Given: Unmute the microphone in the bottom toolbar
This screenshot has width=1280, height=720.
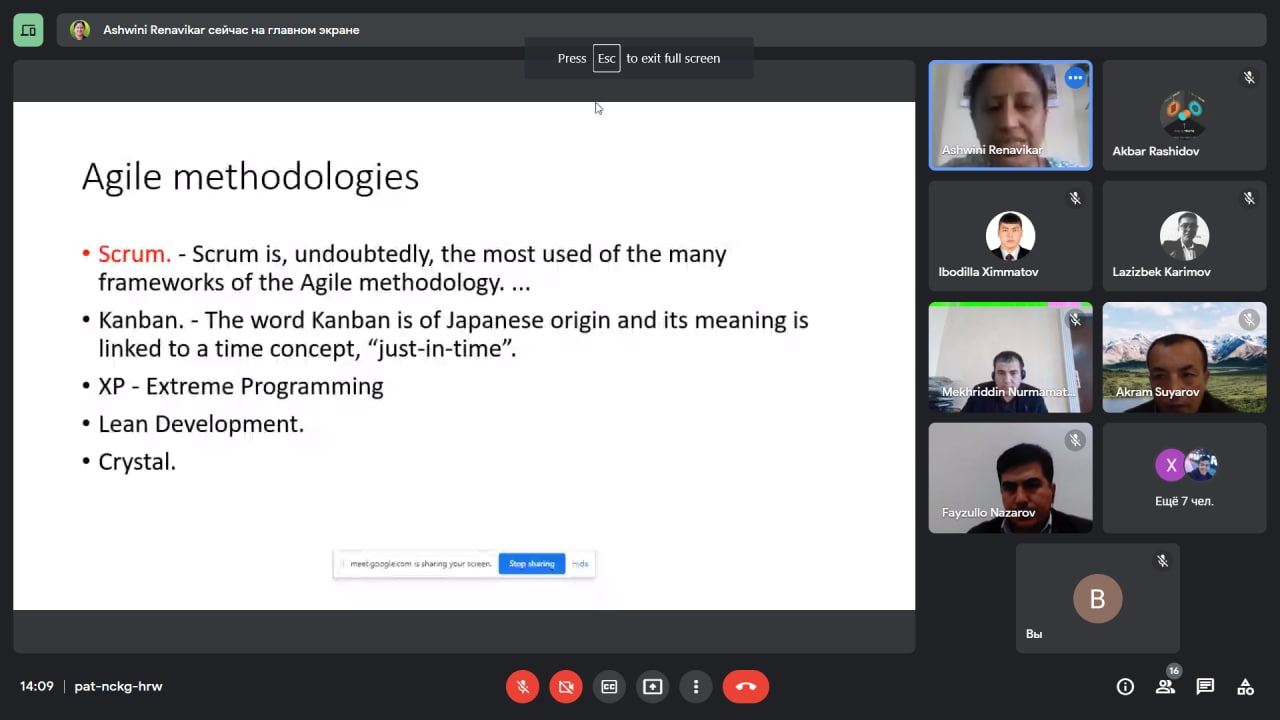Looking at the screenshot, I should (x=522, y=687).
